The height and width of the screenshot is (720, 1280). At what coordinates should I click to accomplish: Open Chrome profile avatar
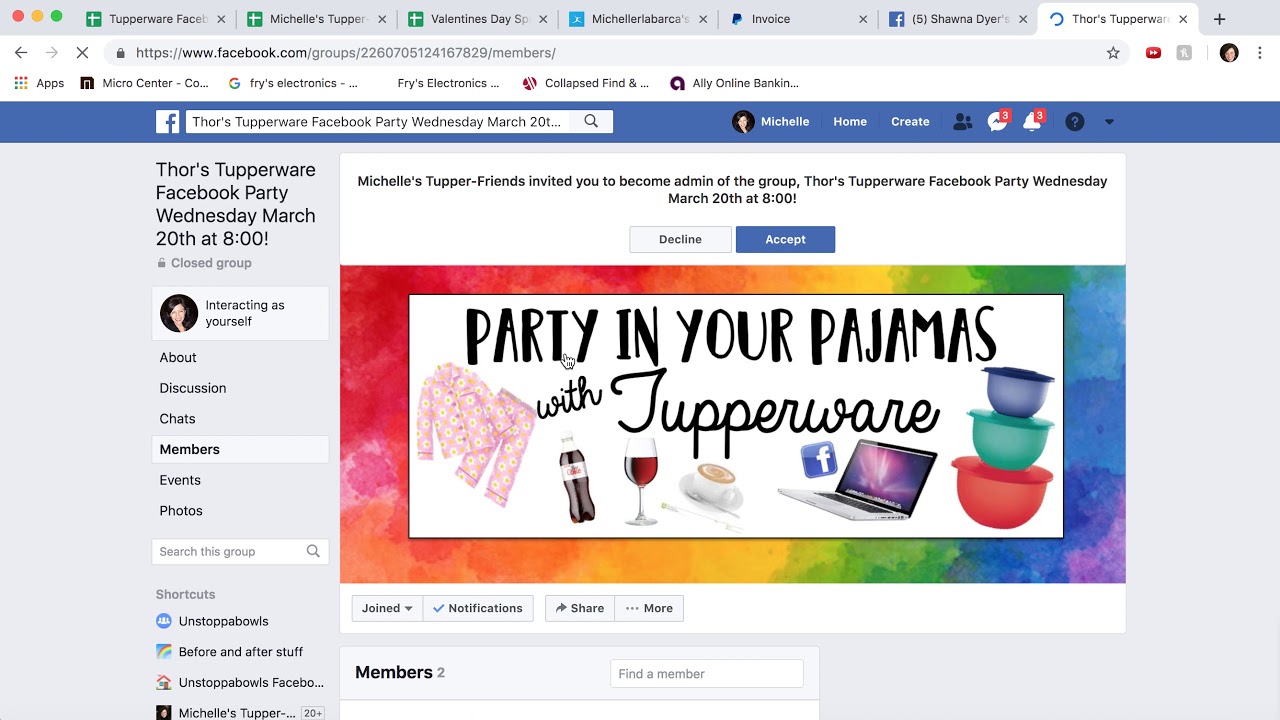(x=1229, y=53)
